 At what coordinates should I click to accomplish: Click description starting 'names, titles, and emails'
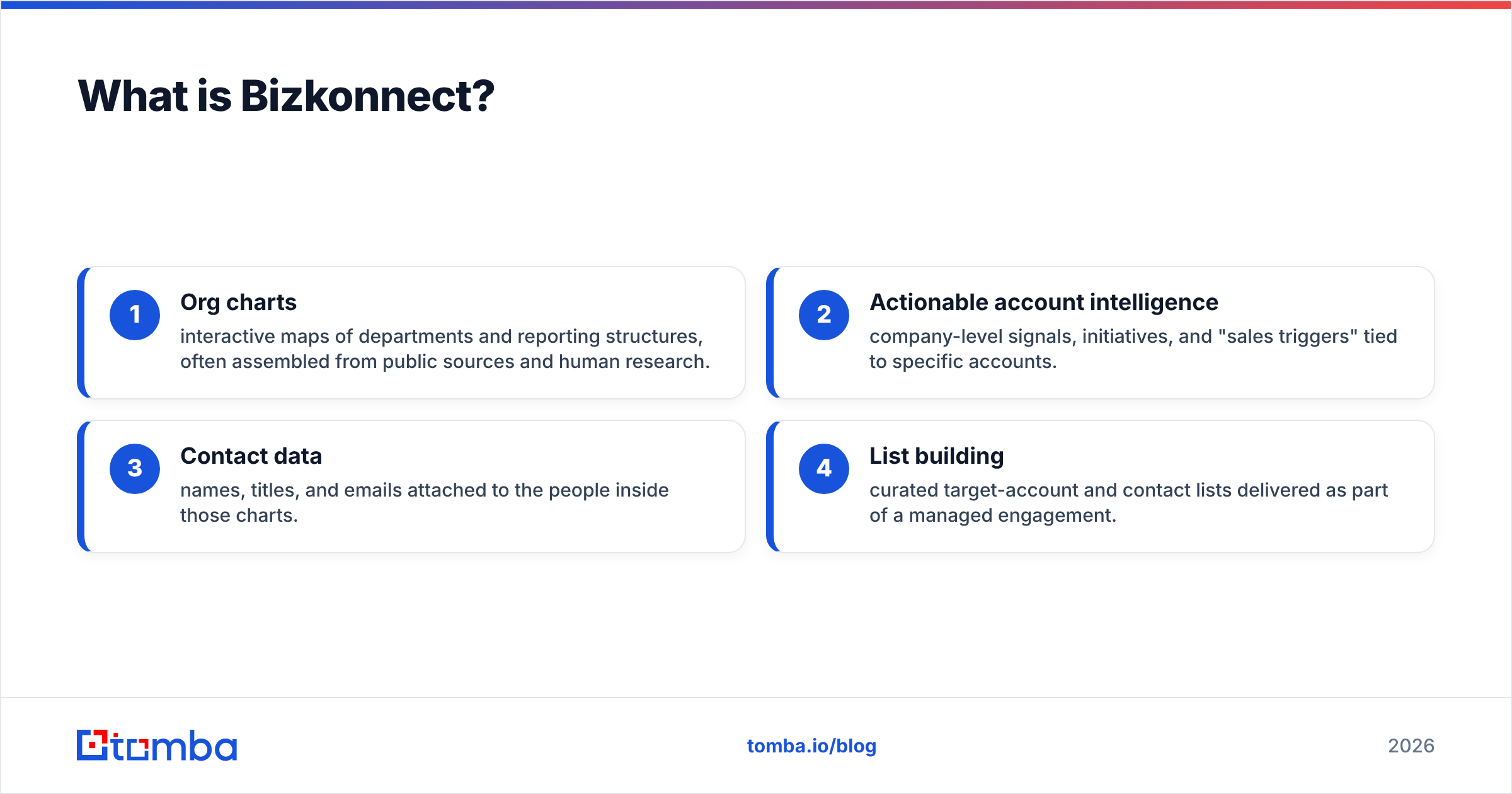pos(425,503)
